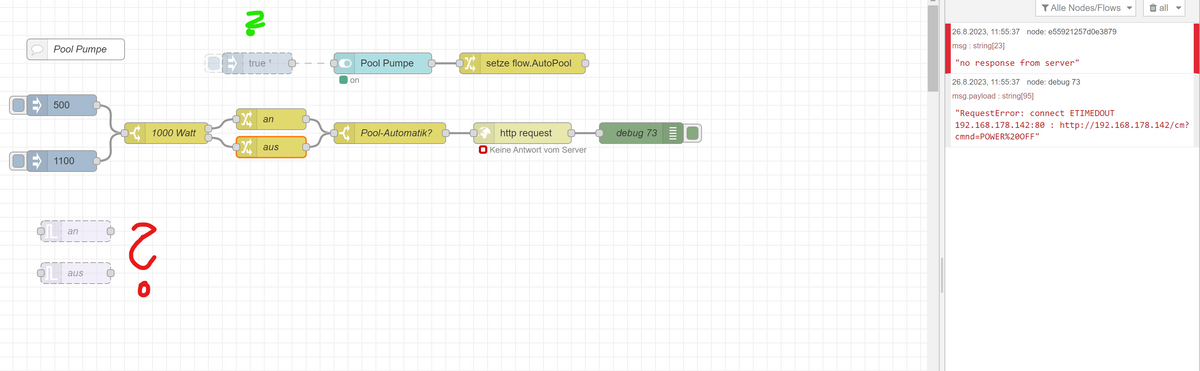Click the input port of debug 73
Image resolution: width=1200 pixels, height=371 pixels.
pyautogui.click(x=598, y=133)
